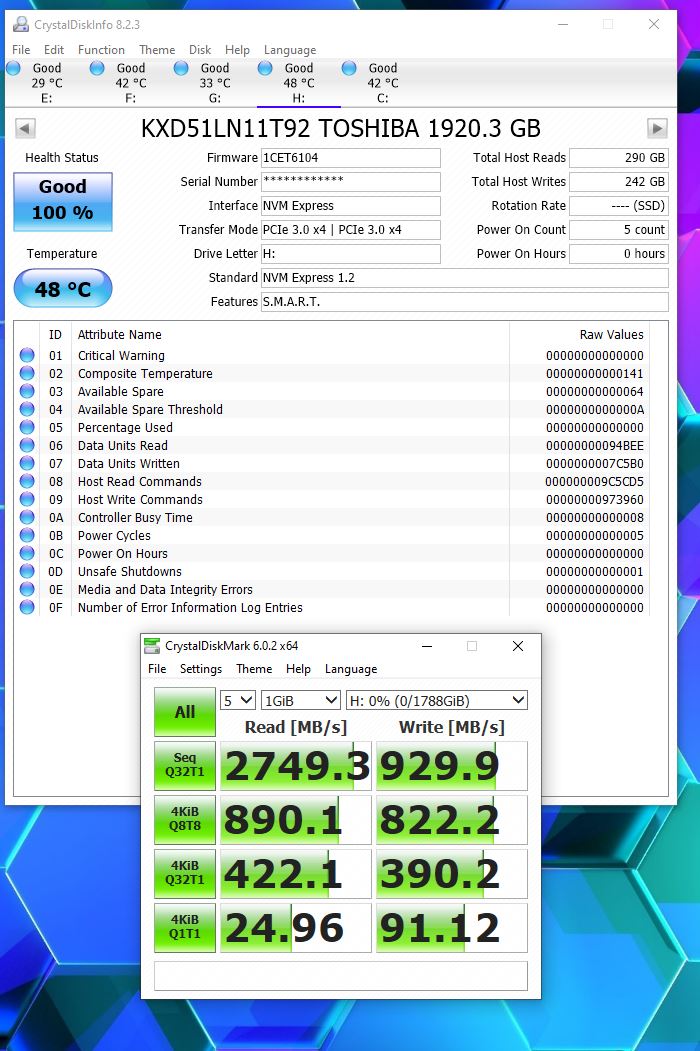Select disk C: status orb at 42 °C
This screenshot has height=1051, width=700.
coord(349,68)
